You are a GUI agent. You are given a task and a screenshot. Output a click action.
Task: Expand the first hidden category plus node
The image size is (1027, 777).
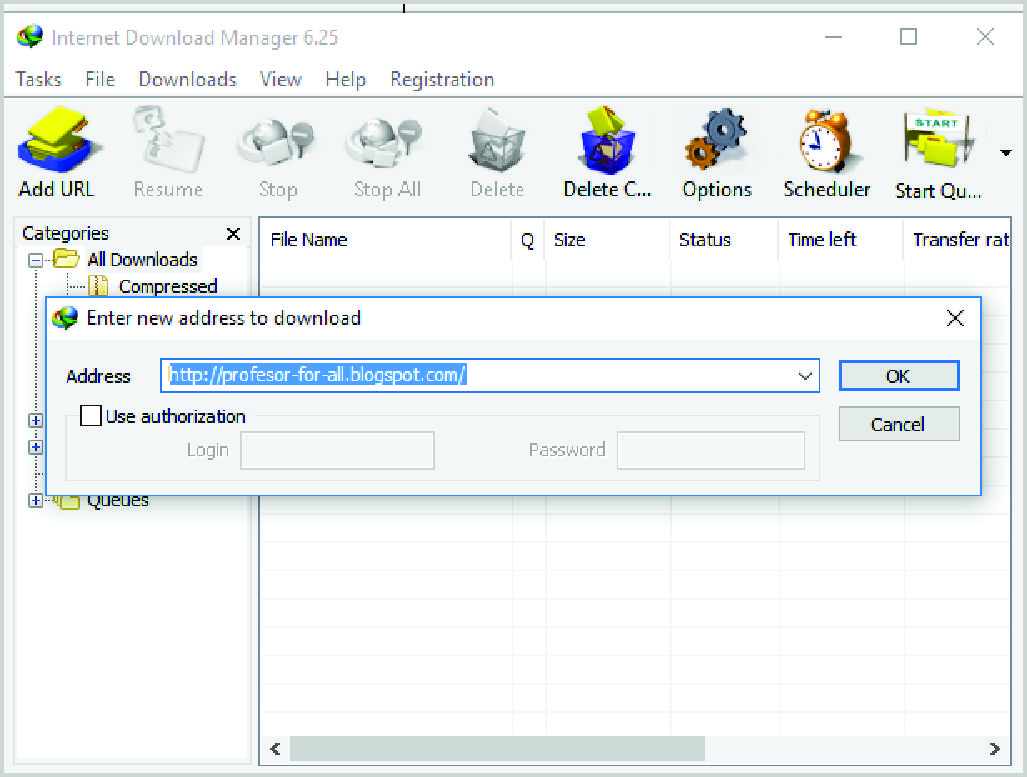click(x=36, y=420)
